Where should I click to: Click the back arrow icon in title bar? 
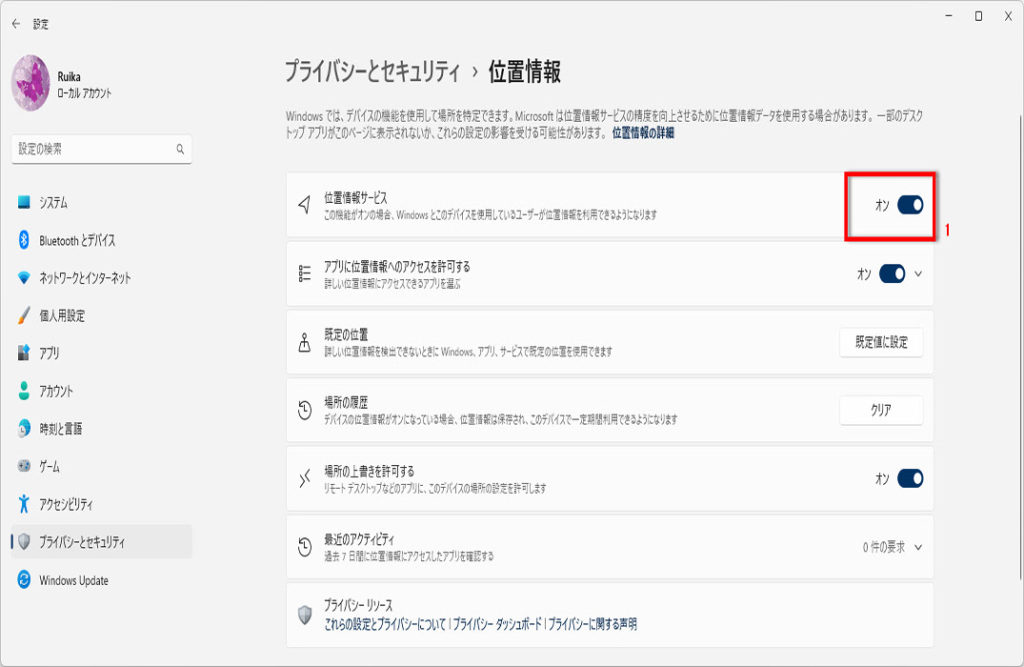pos(15,24)
